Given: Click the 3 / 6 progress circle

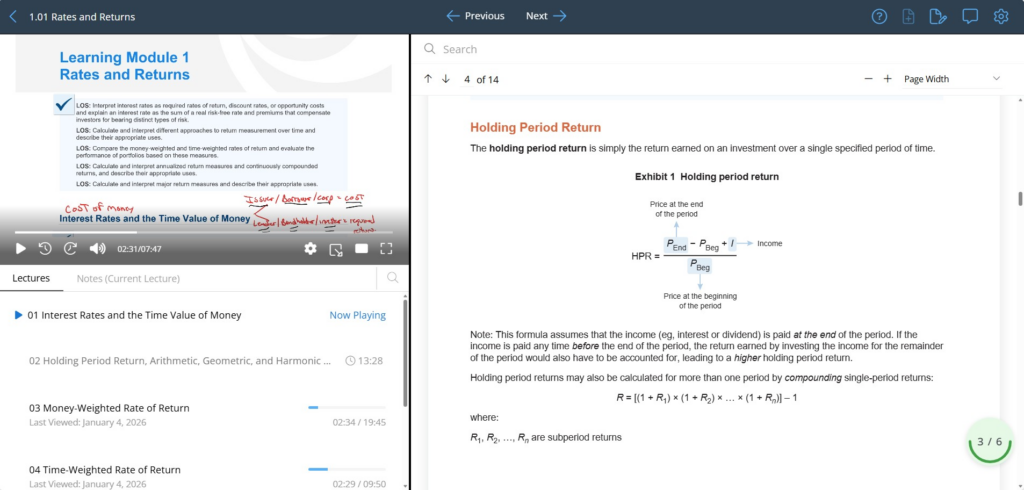Looking at the screenshot, I should [x=989, y=442].
